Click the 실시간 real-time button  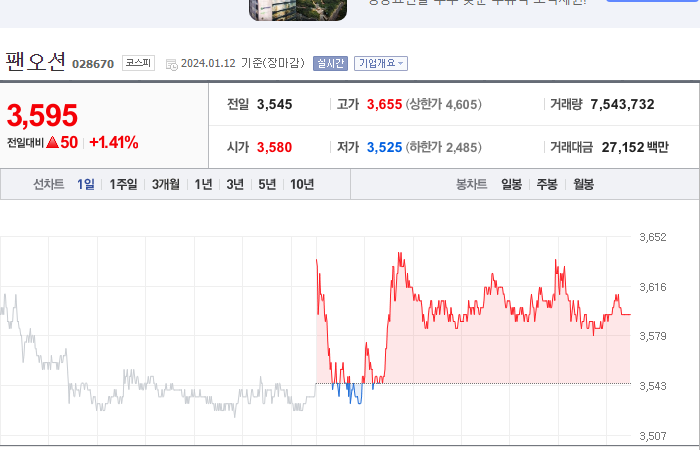(x=330, y=63)
